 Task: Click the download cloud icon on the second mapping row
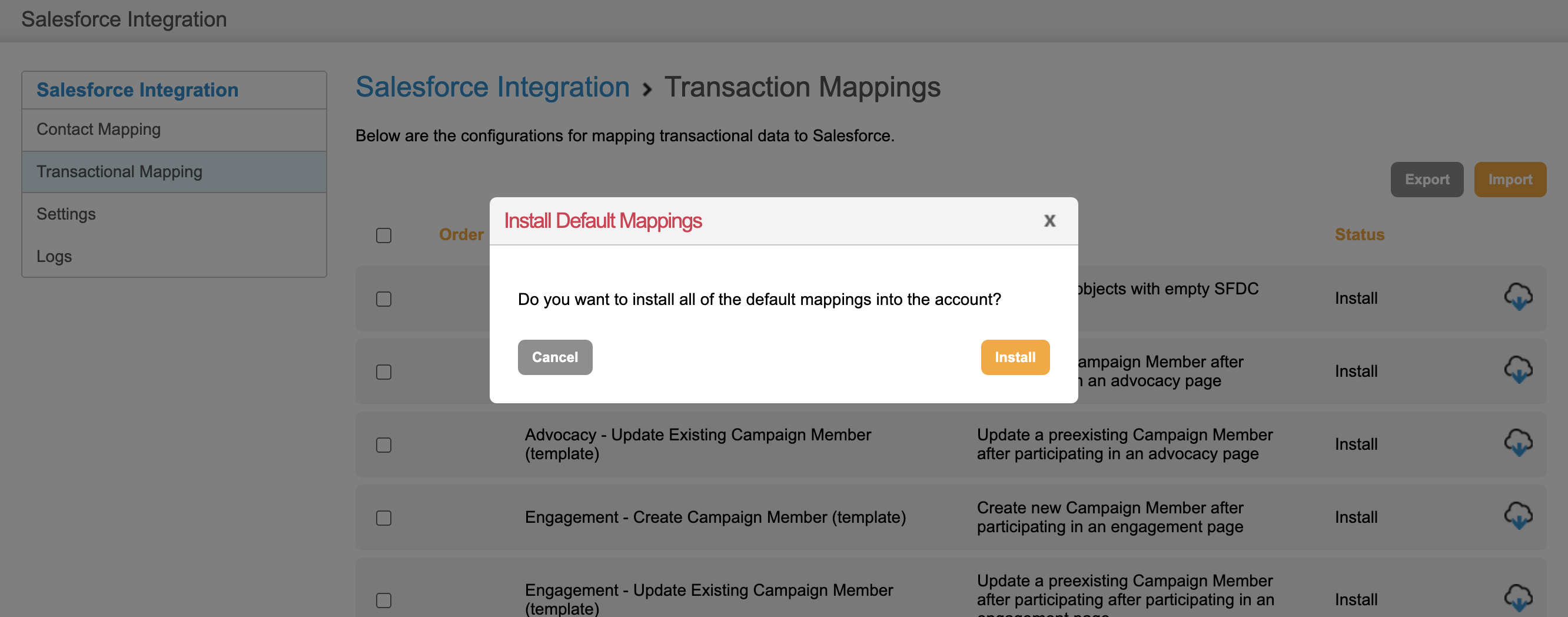[x=1518, y=370]
